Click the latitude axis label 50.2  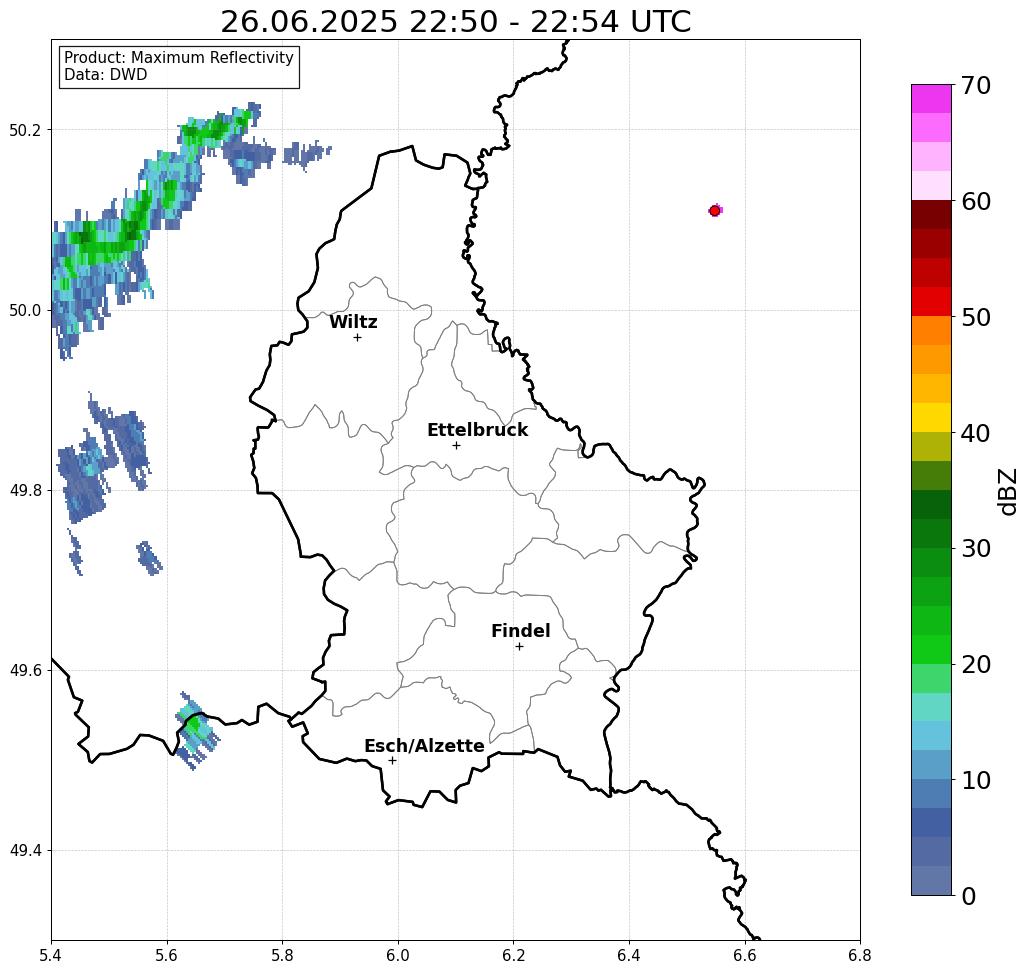click(x=24, y=130)
